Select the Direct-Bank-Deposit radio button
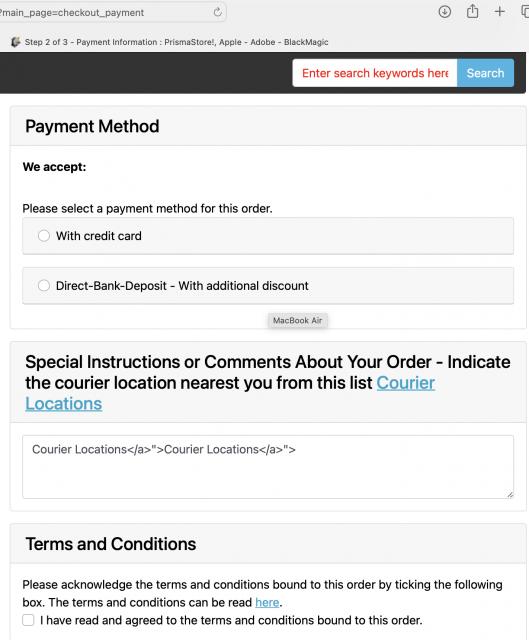This screenshot has height=640, width=529. click(44, 286)
